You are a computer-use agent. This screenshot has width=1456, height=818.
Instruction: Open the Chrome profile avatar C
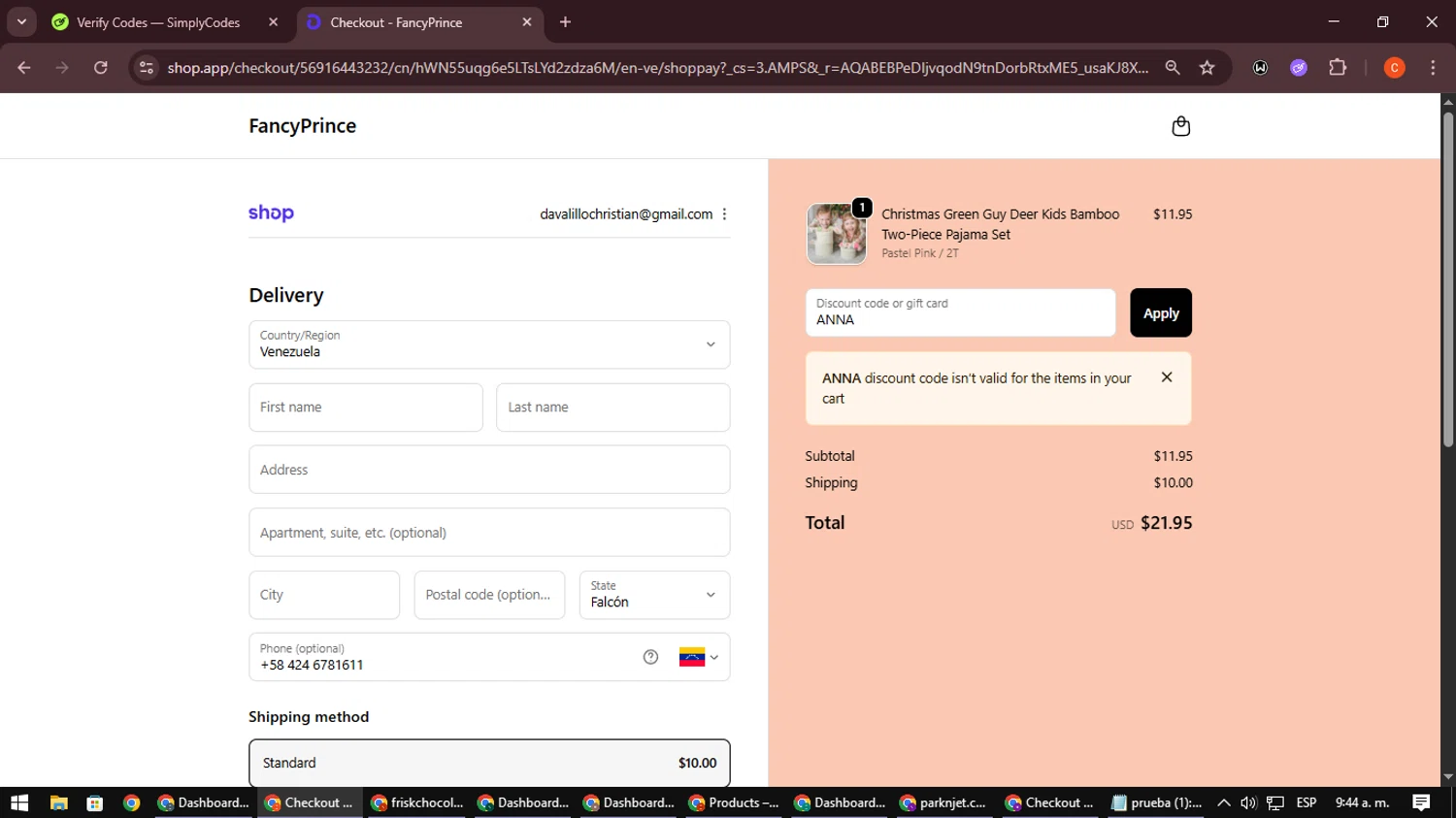coord(1394,68)
